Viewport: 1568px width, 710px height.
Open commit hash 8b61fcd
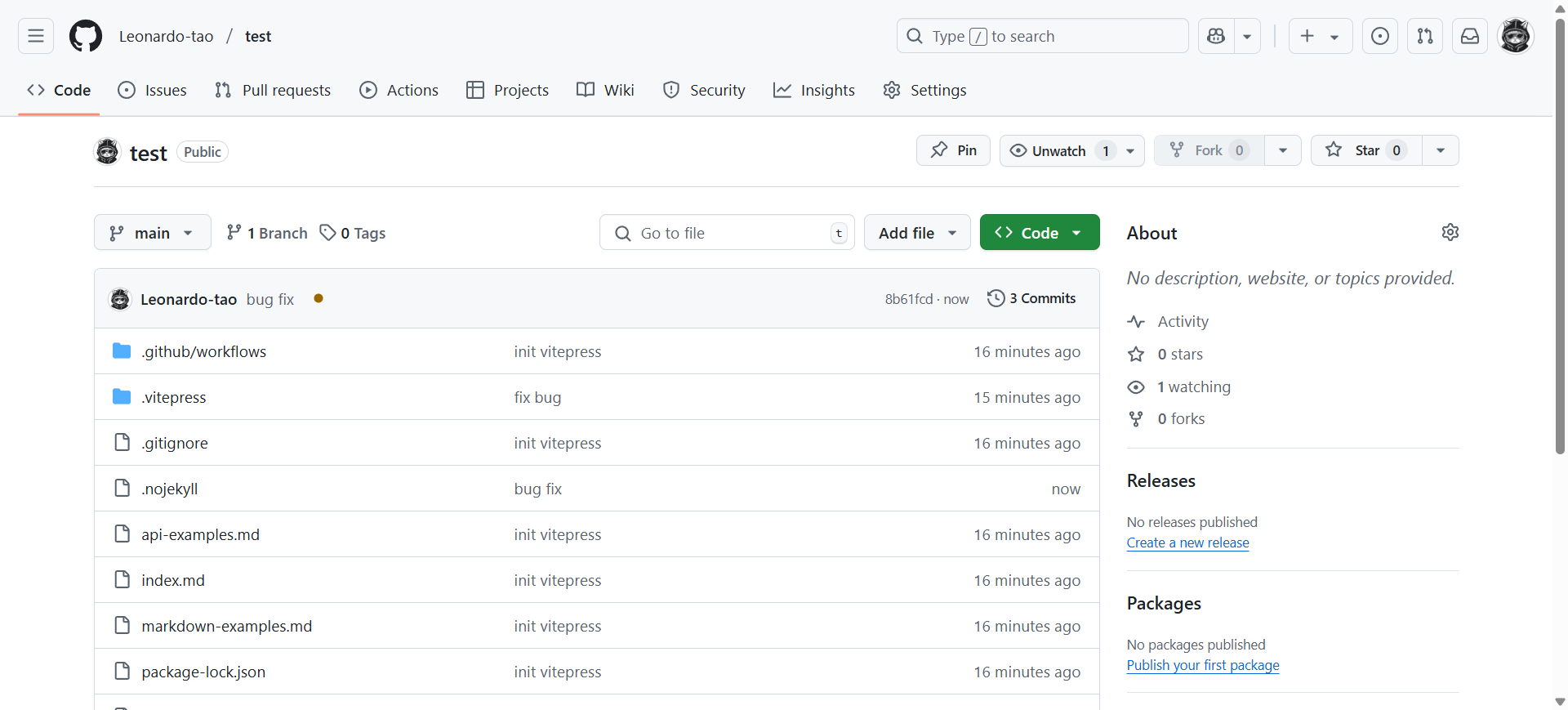tap(909, 299)
